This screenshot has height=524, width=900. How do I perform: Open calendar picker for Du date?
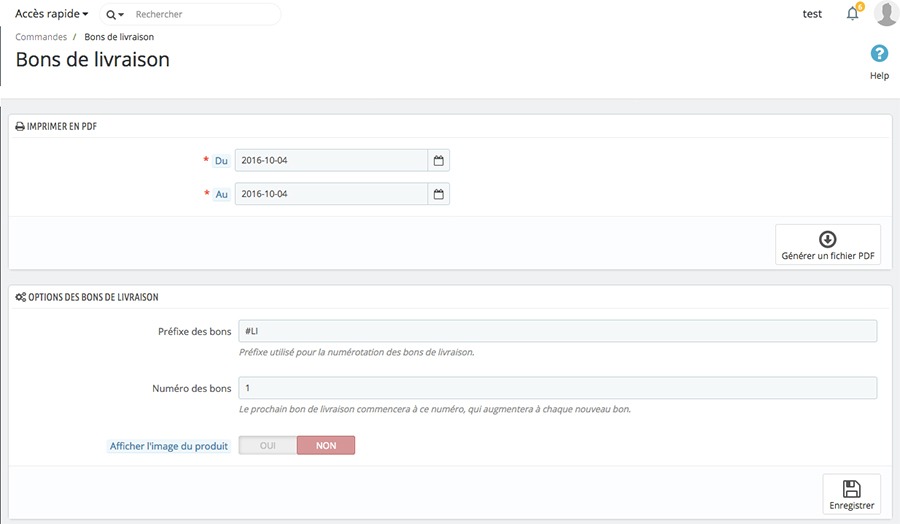(438, 161)
